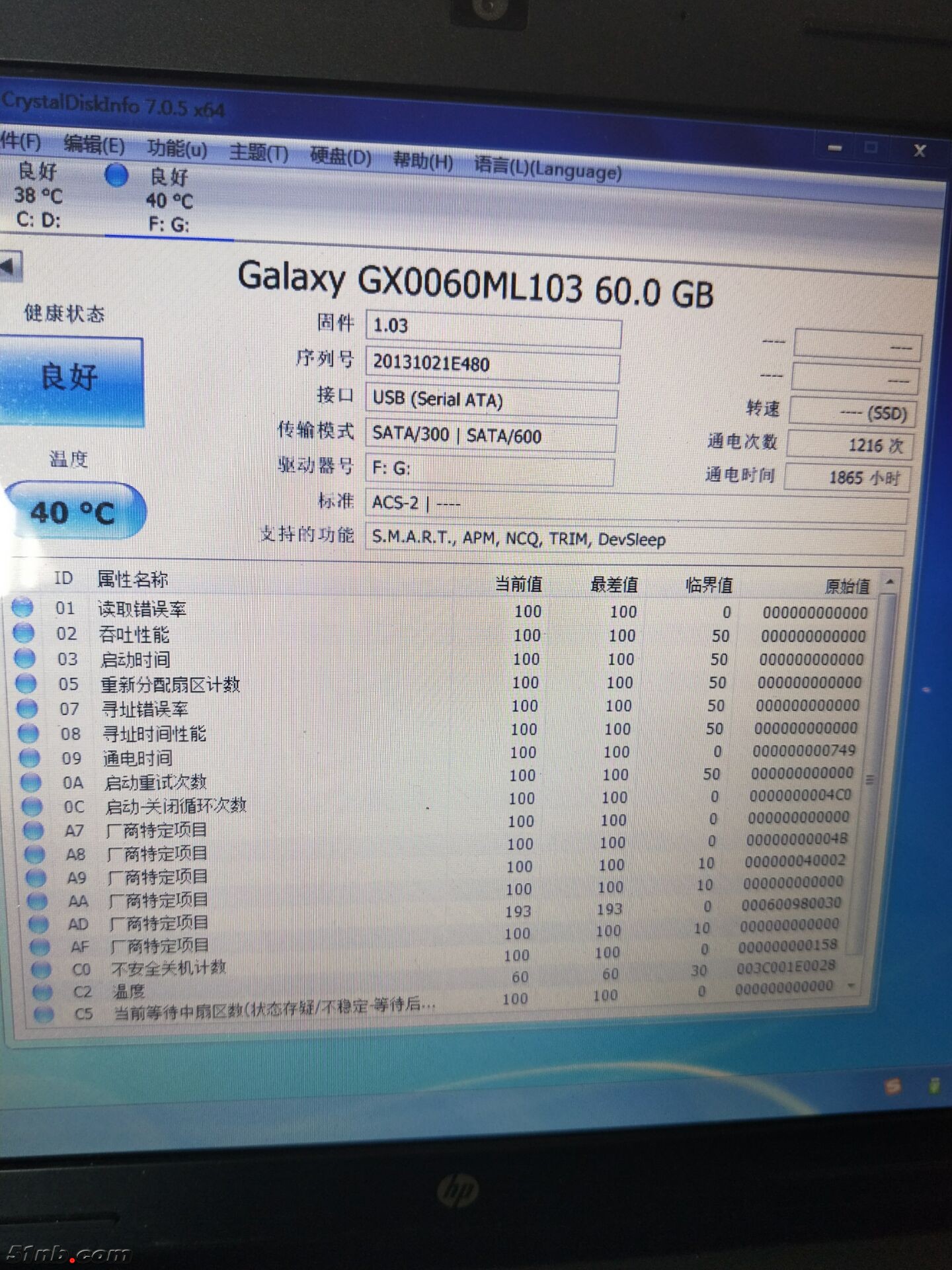The width and height of the screenshot is (952, 1270).
Task: Click the status orb of attribute A9
Action: [36, 878]
